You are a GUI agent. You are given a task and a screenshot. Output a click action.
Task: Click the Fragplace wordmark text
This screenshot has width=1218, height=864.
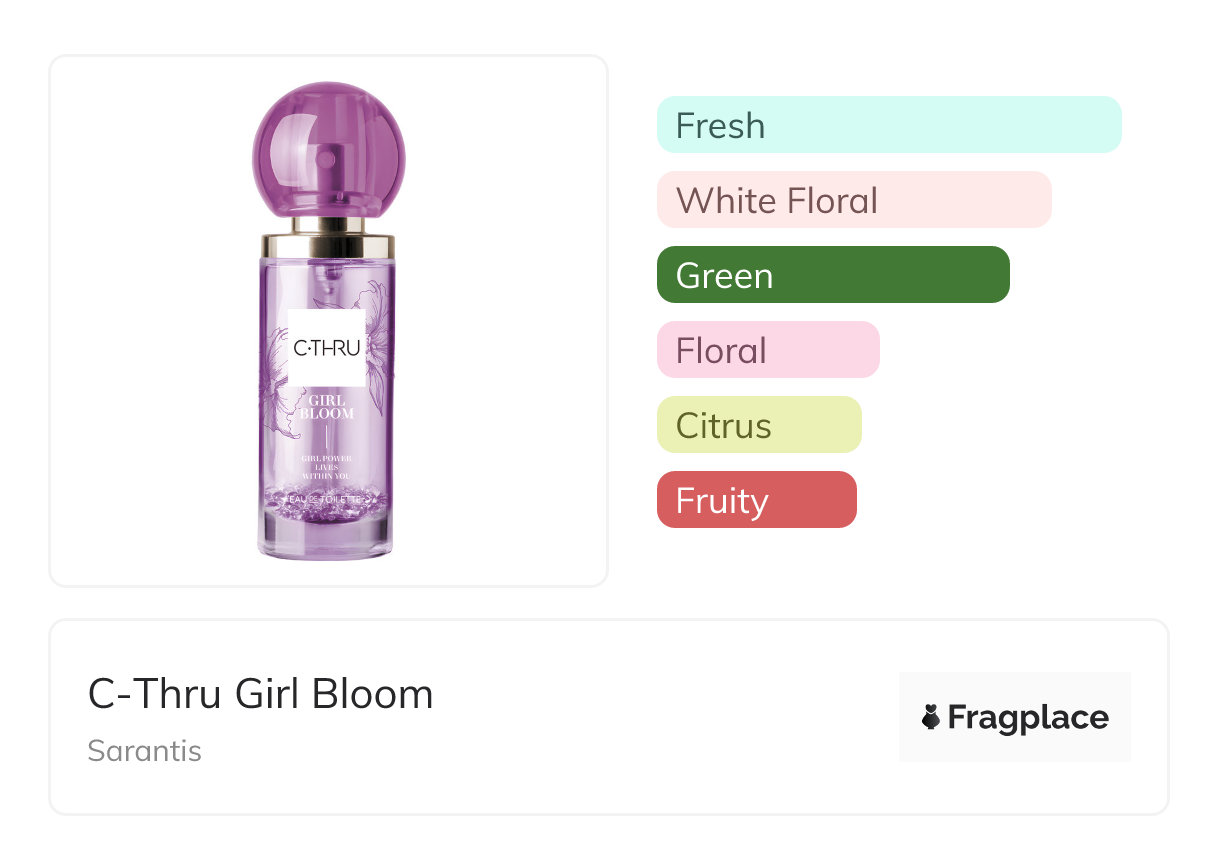click(1028, 718)
